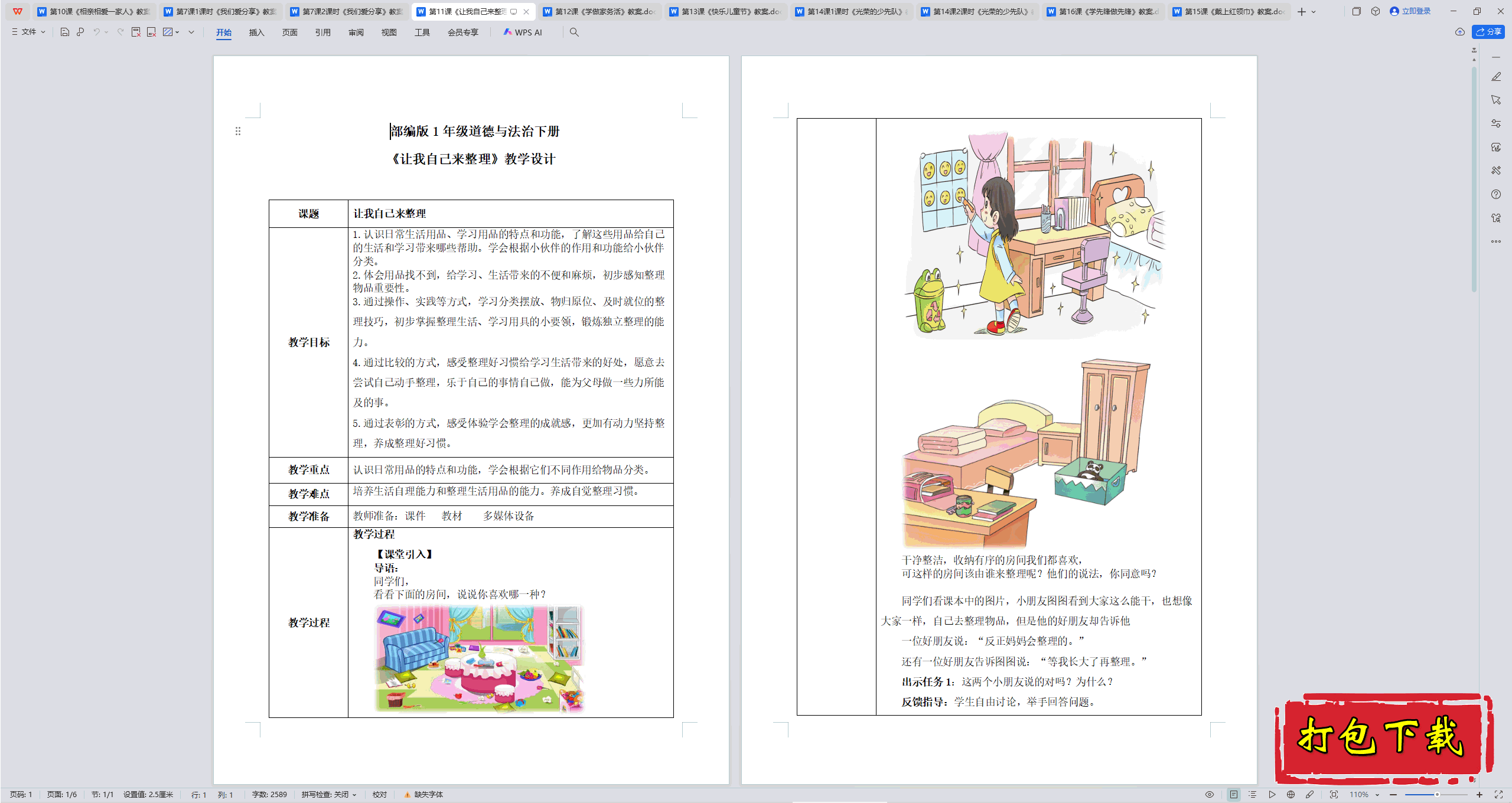The height and width of the screenshot is (803, 1512).
Task: Click the zoom slider handle
Action: (x=1437, y=795)
